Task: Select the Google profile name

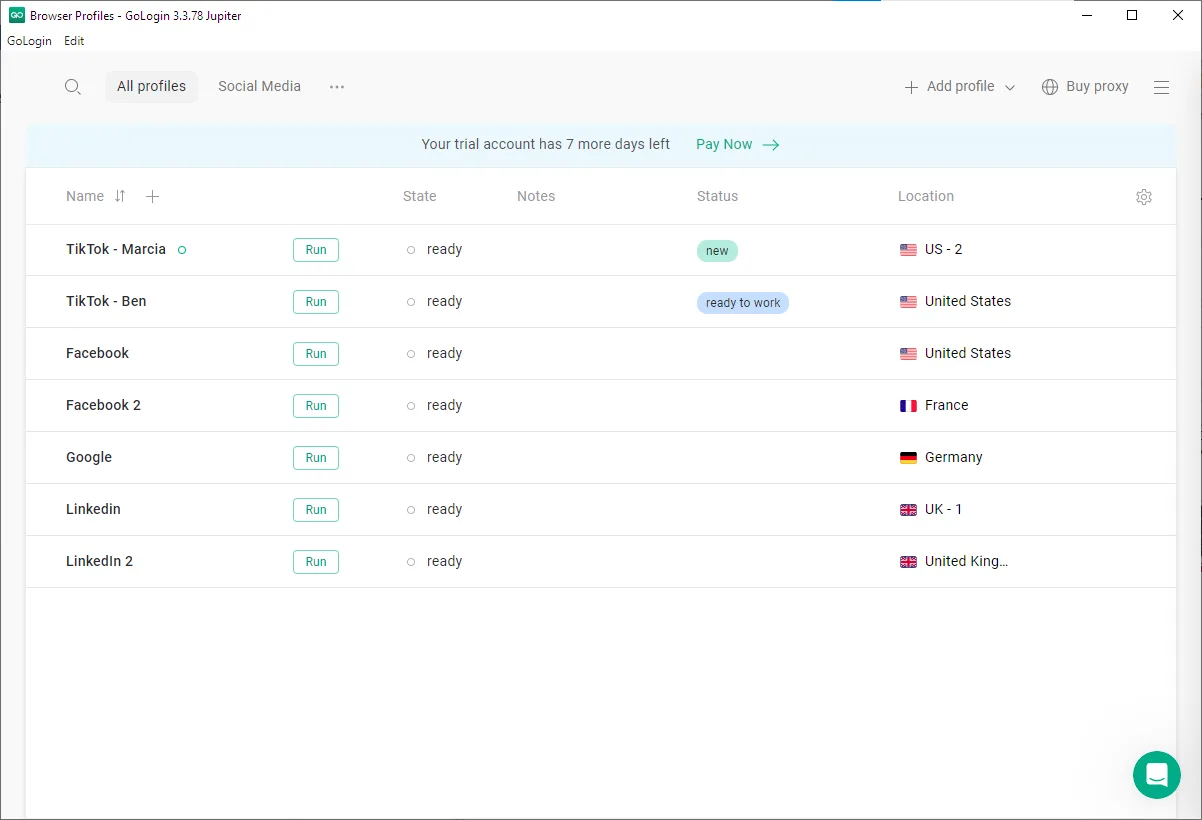Action: point(89,457)
